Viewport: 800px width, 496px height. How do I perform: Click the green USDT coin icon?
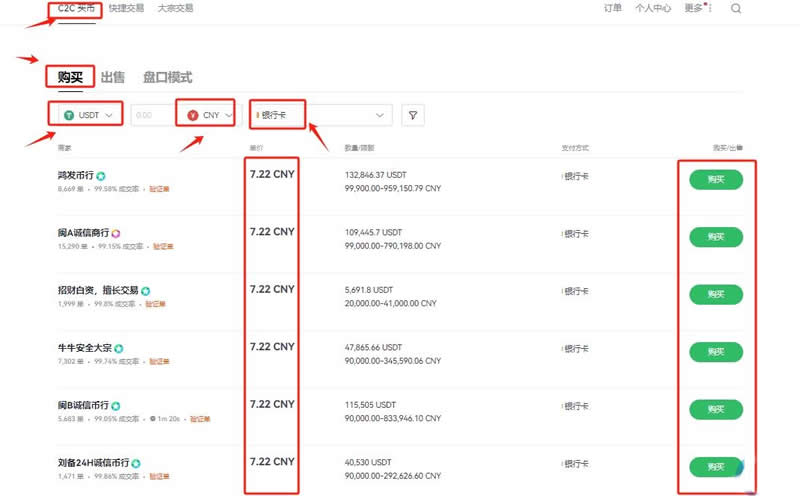coord(68,115)
